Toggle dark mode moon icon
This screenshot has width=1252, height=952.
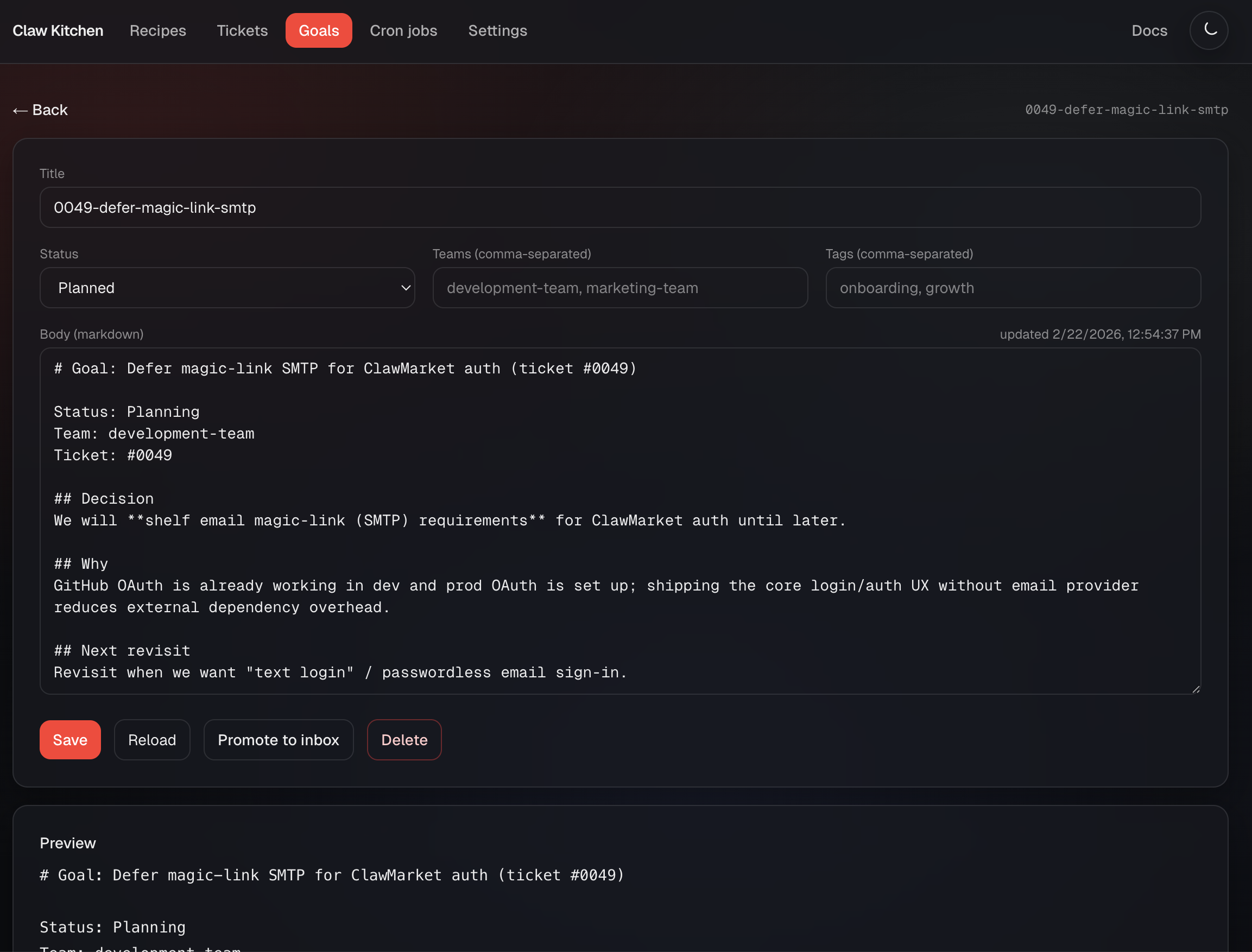coord(1209,30)
